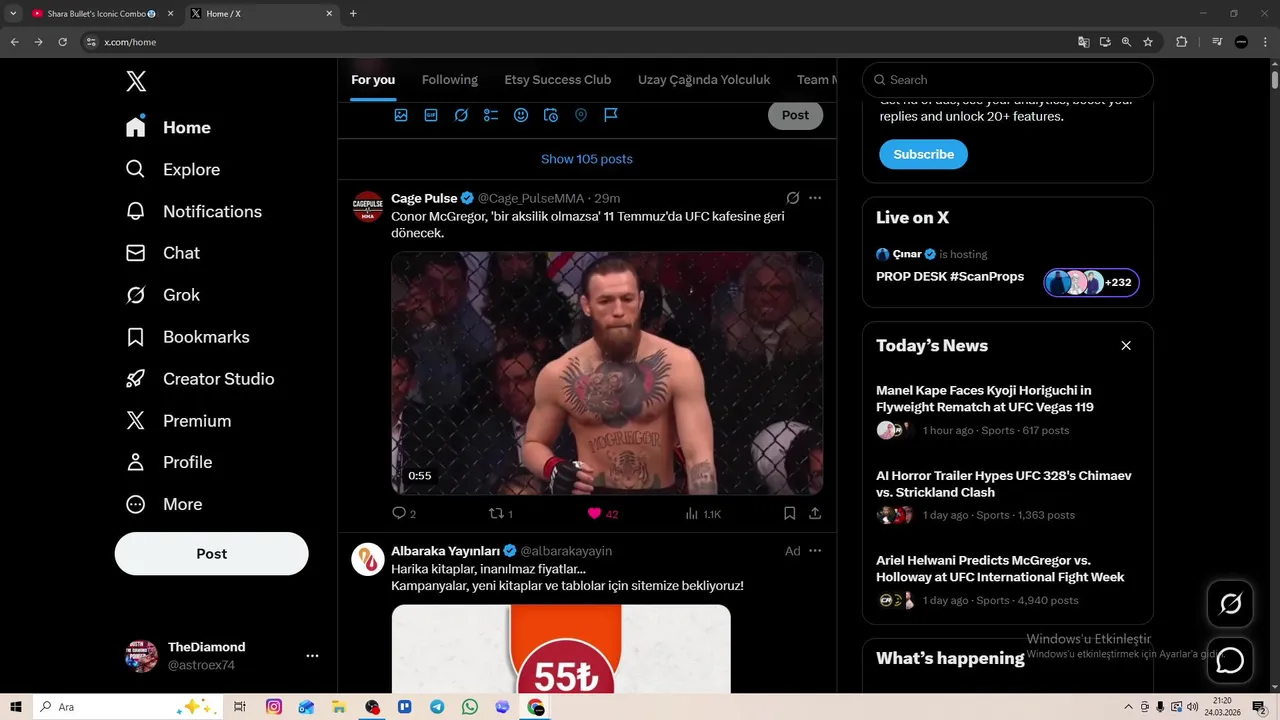1280x720 pixels.
Task: Open Cage Pulse profile avatar
Action: point(368,207)
